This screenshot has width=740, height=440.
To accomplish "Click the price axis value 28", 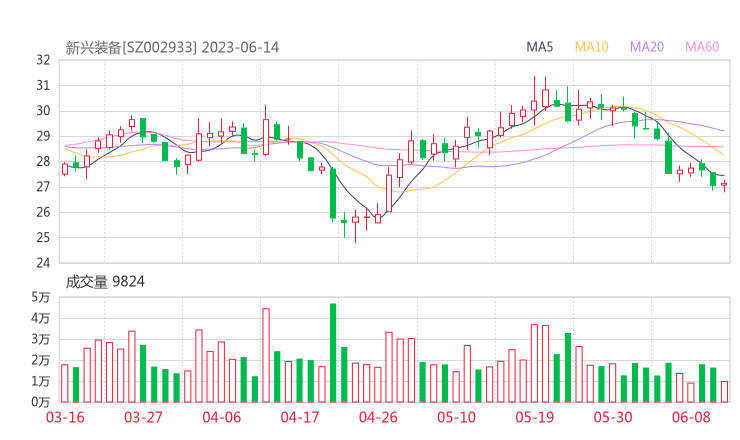I will coord(43,161).
